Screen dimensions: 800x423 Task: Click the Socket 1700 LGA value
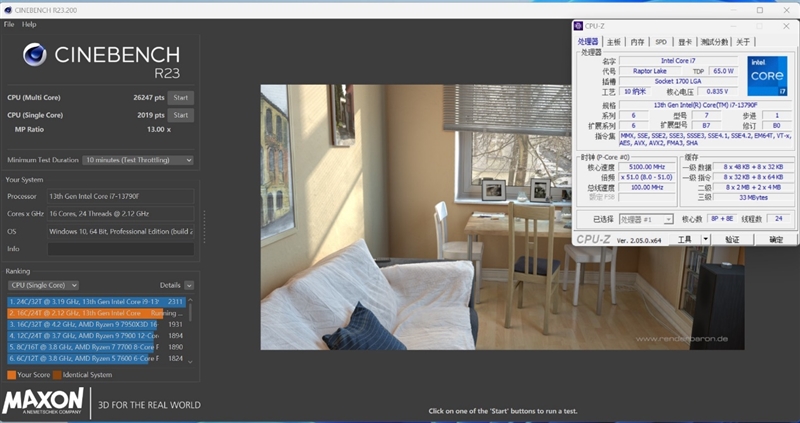pyautogui.click(x=678, y=81)
